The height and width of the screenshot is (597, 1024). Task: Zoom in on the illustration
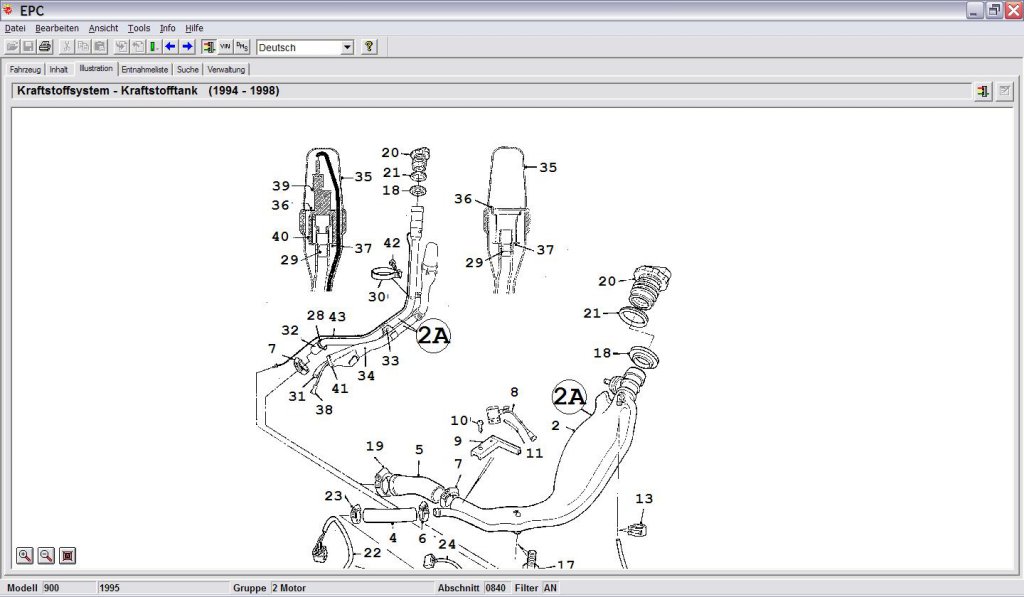[x=25, y=556]
